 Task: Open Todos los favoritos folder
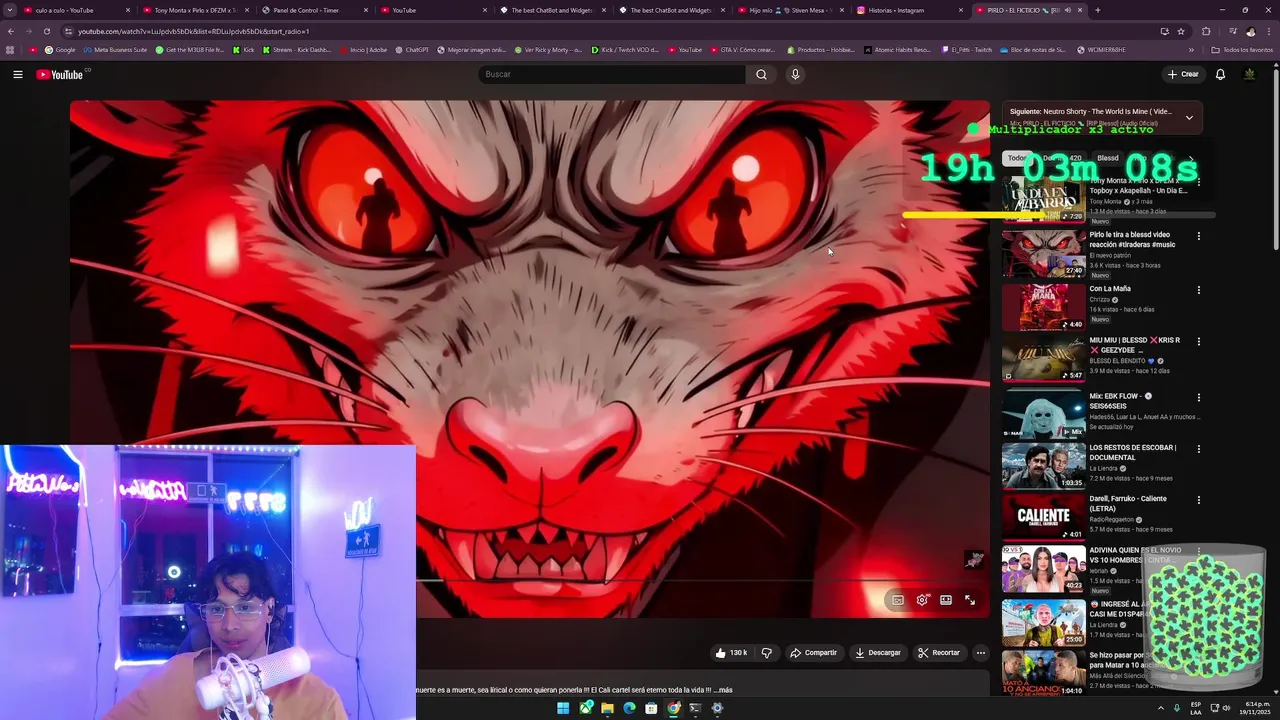[1242, 49]
